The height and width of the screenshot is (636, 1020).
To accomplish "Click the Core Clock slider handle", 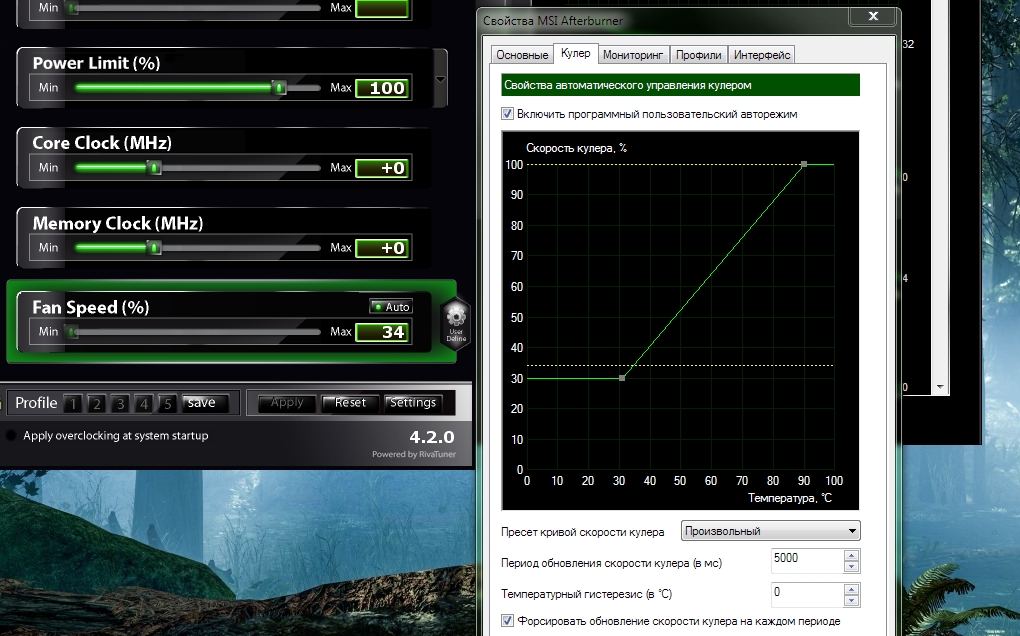I will pyautogui.click(x=155, y=168).
